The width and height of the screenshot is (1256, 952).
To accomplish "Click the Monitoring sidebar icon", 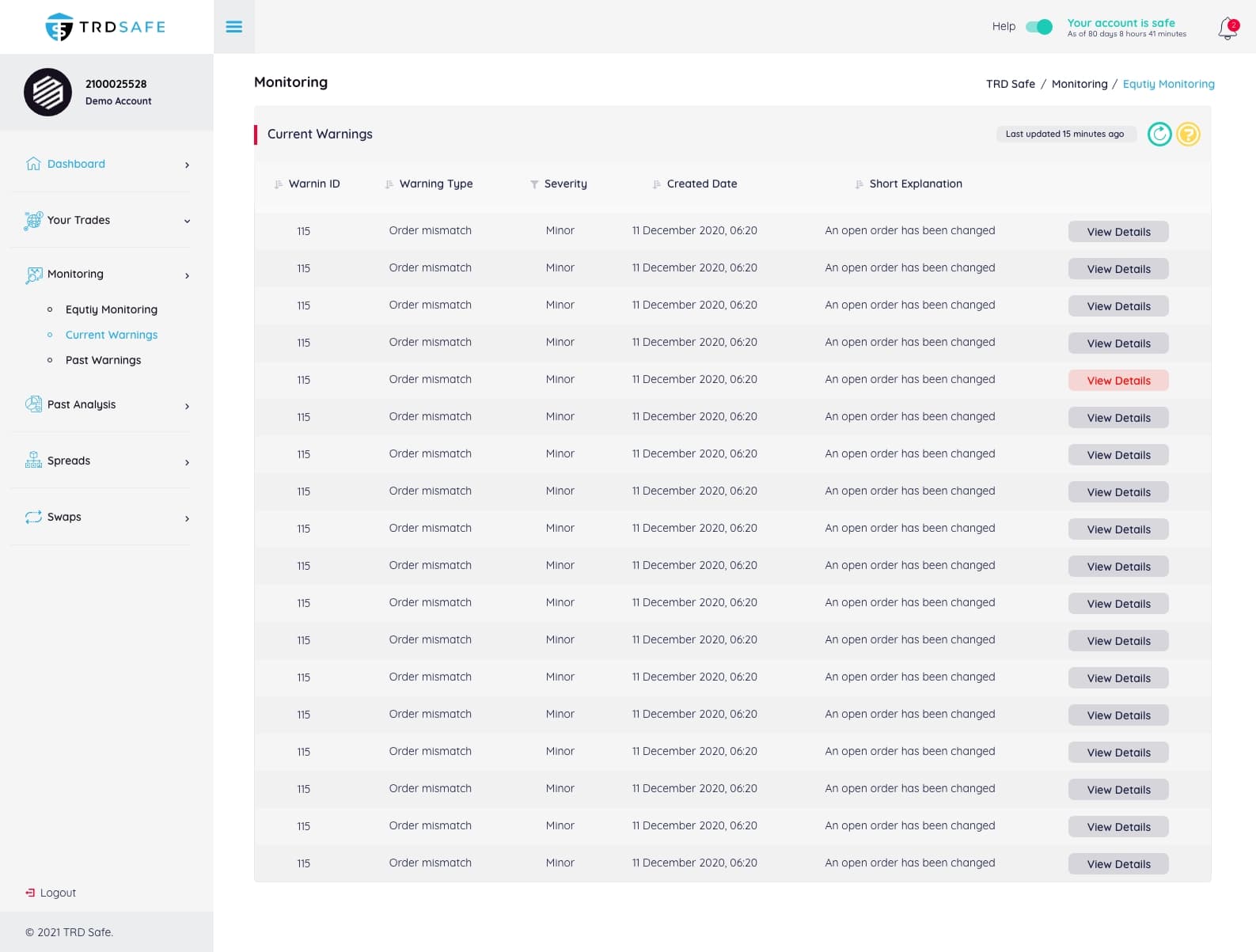I will [x=34, y=275].
